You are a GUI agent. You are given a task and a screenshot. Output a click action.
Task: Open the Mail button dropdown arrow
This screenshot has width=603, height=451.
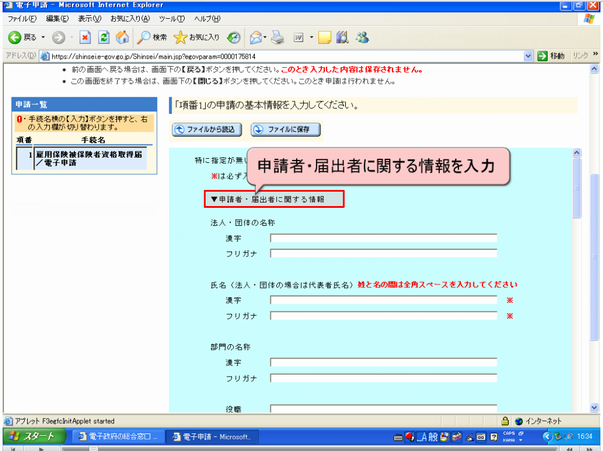pos(265,37)
